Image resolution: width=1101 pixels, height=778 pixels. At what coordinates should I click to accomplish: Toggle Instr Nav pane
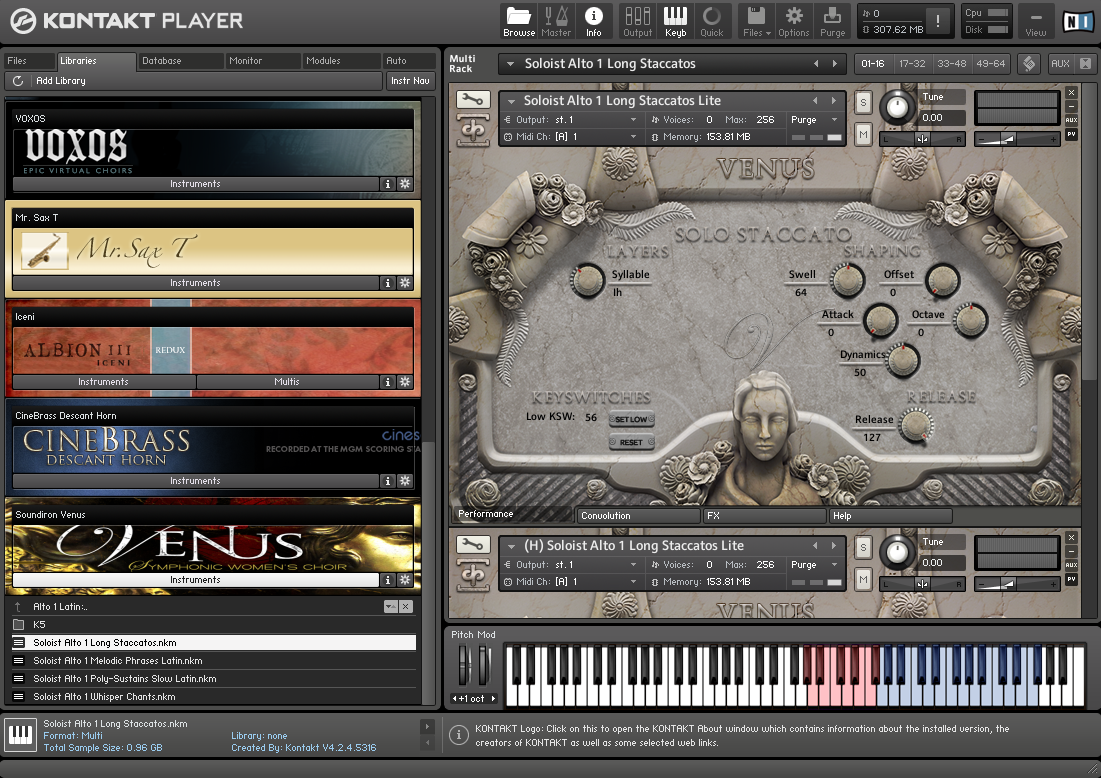[410, 81]
